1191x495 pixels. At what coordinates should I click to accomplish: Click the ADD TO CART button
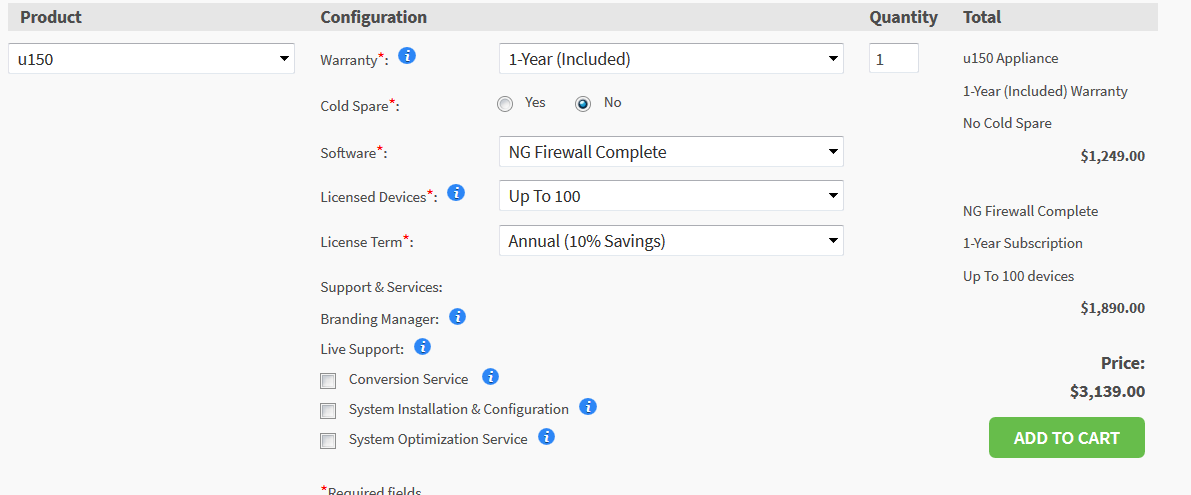pyautogui.click(x=1066, y=437)
